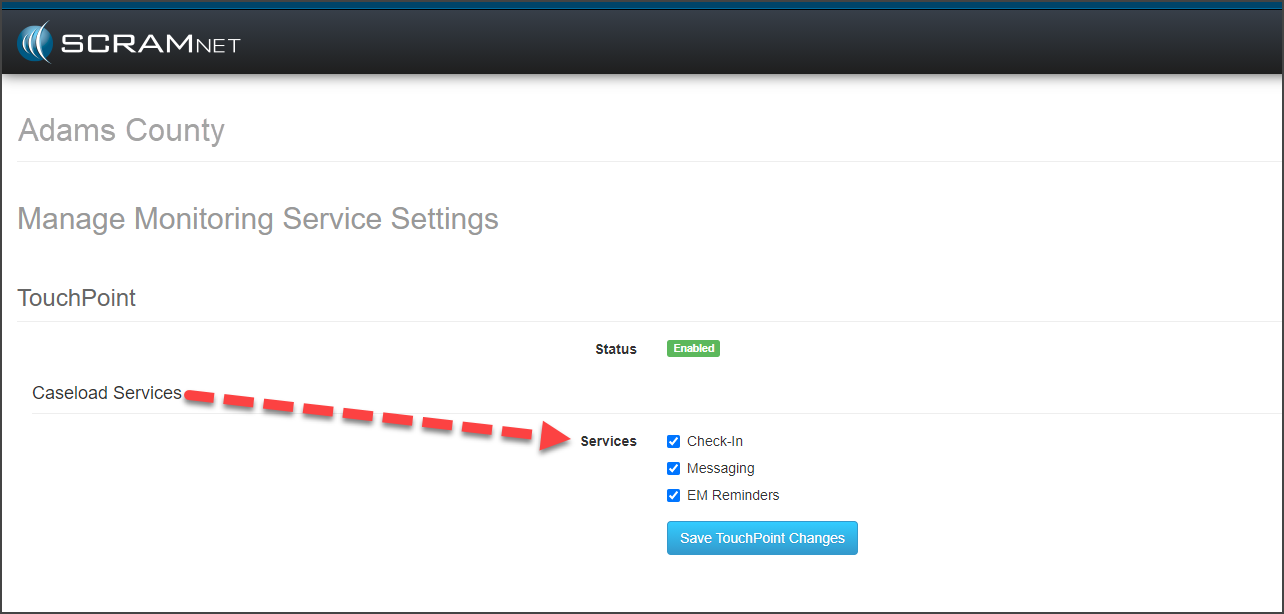This screenshot has height=614, width=1284.
Task: Click the Messaging label text
Action: 720,468
